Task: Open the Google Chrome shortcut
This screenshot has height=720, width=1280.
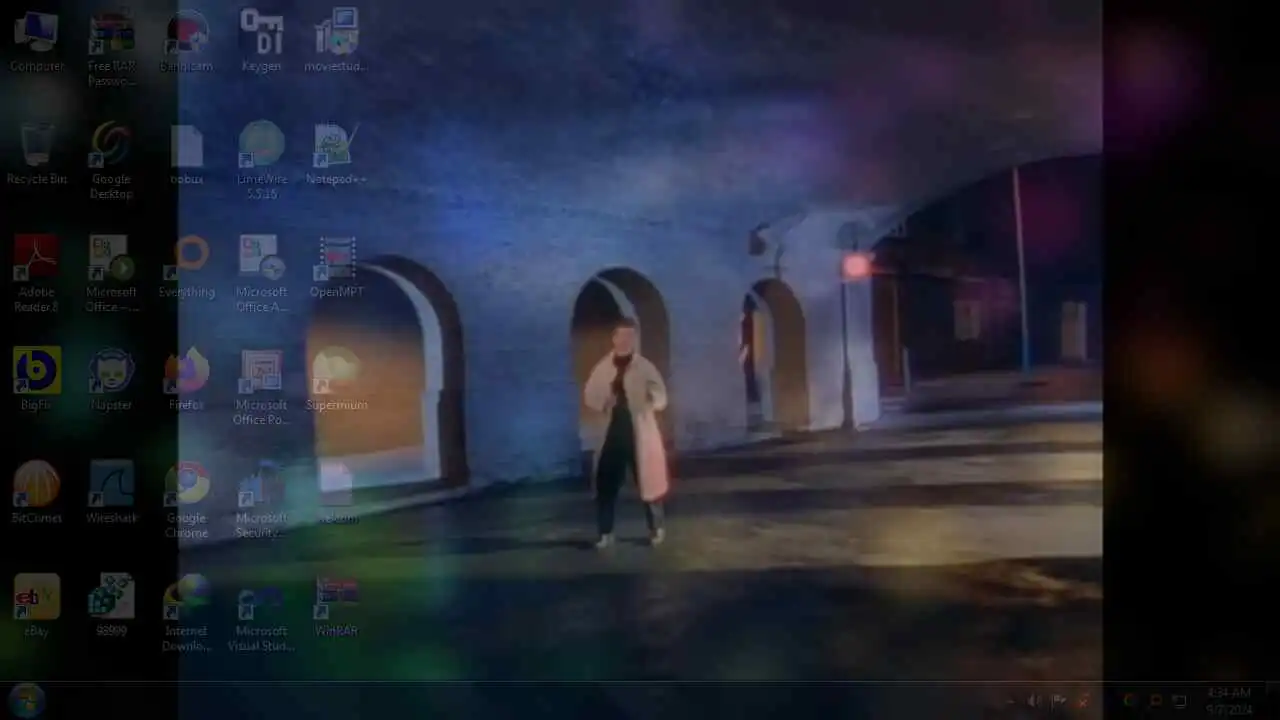Action: tap(187, 501)
